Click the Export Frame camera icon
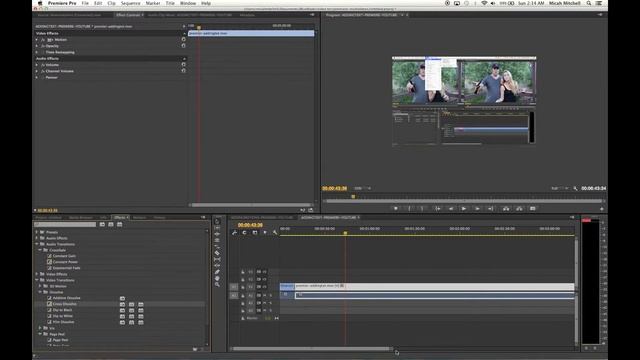 pyautogui.click(x=533, y=209)
